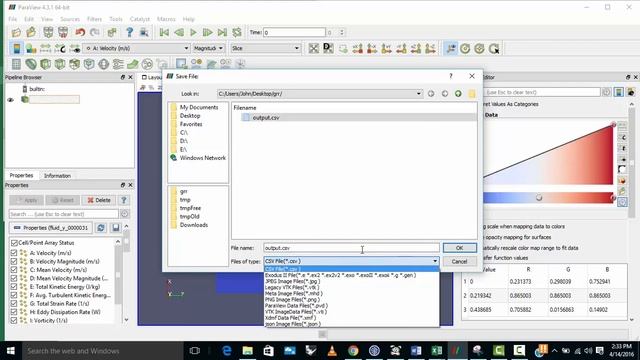The height and width of the screenshot is (360, 640).
Task: Uncheck G: Total Strain Rate array
Action: pos(14,304)
